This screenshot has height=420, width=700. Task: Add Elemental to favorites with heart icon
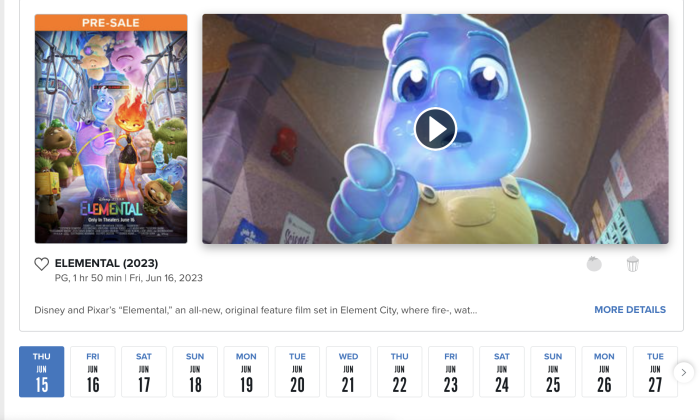coord(42,264)
